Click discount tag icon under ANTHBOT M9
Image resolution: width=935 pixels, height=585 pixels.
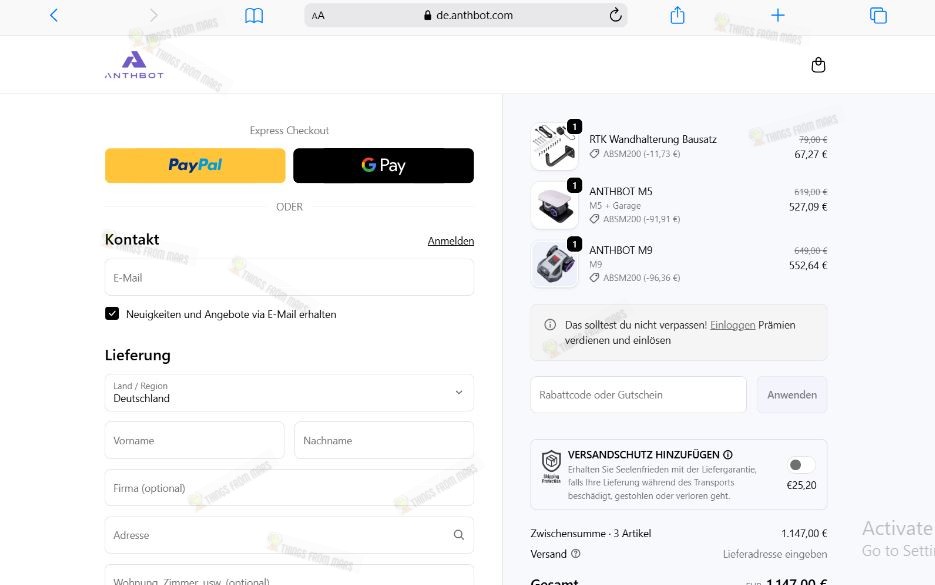pyautogui.click(x=595, y=278)
